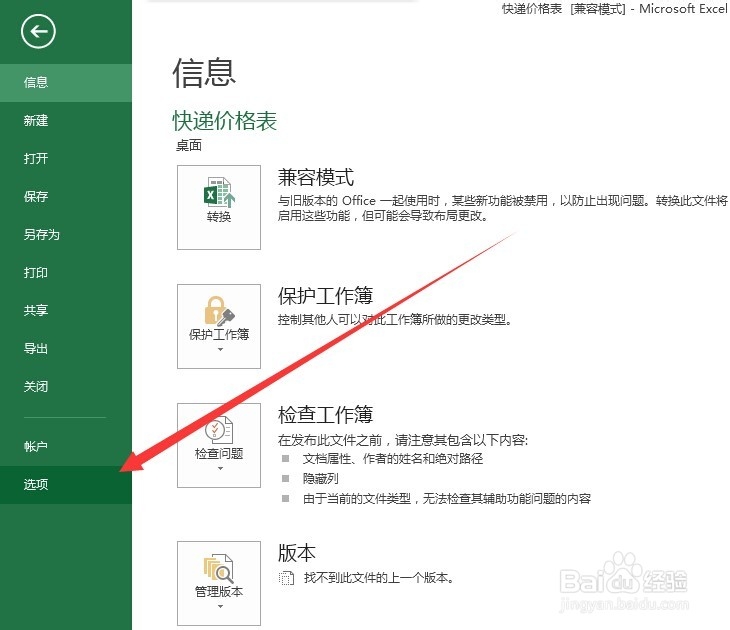Open 选项 in the sidebar
Viewport: 730px width, 630px height.
point(66,485)
